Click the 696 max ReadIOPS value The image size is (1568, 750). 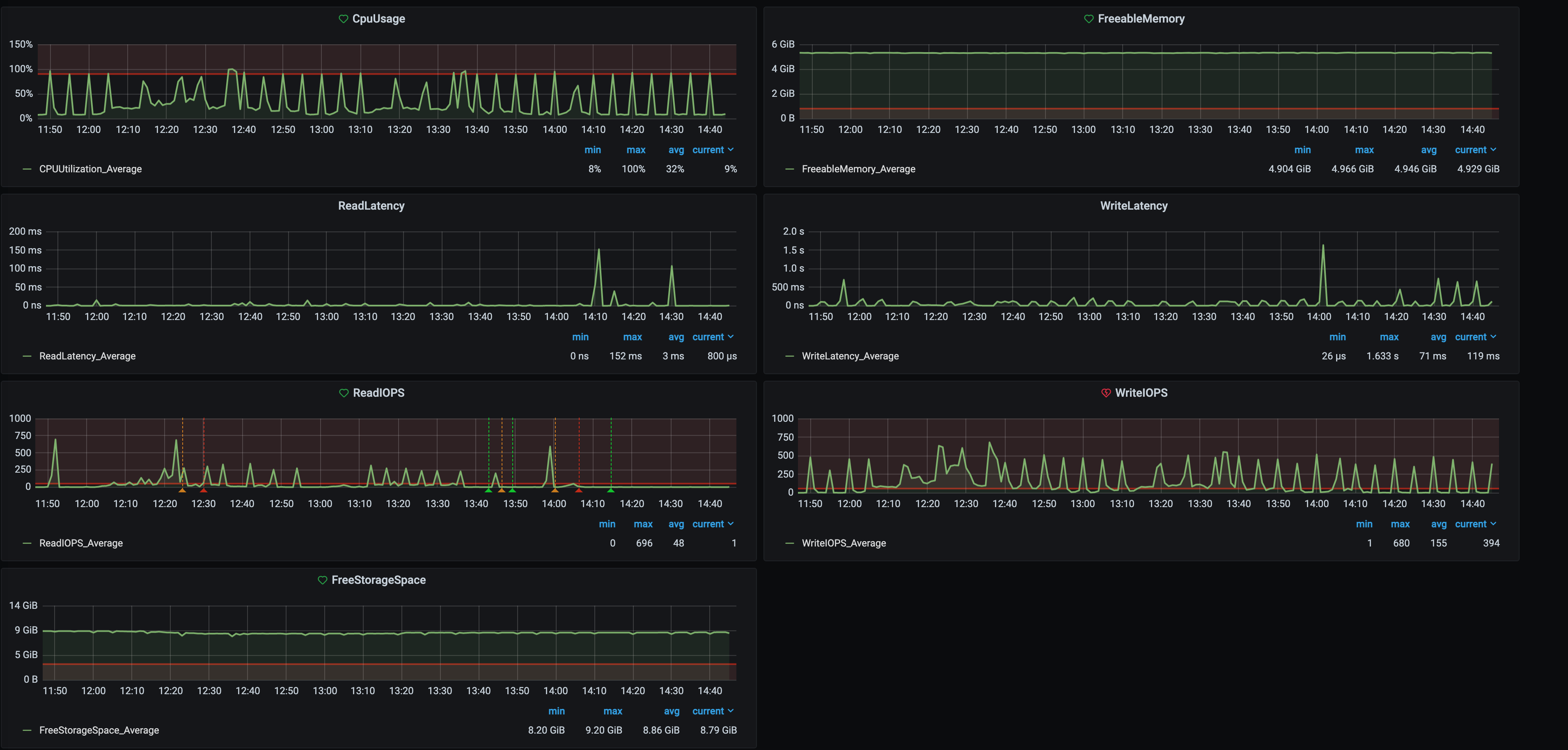644,543
